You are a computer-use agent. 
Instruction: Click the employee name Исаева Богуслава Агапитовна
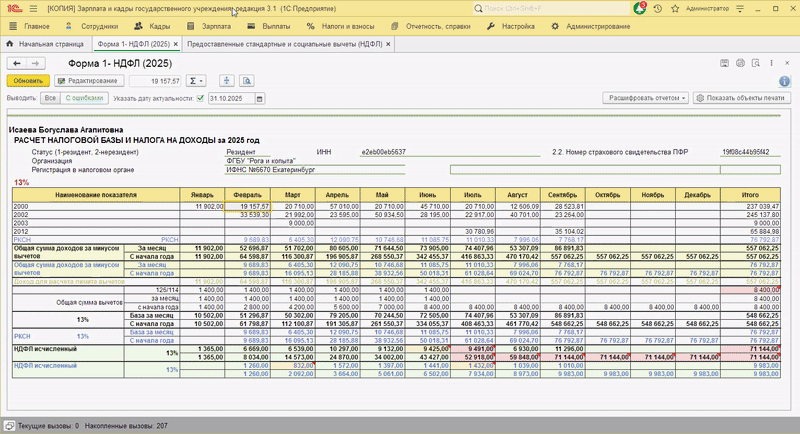[x=66, y=130]
